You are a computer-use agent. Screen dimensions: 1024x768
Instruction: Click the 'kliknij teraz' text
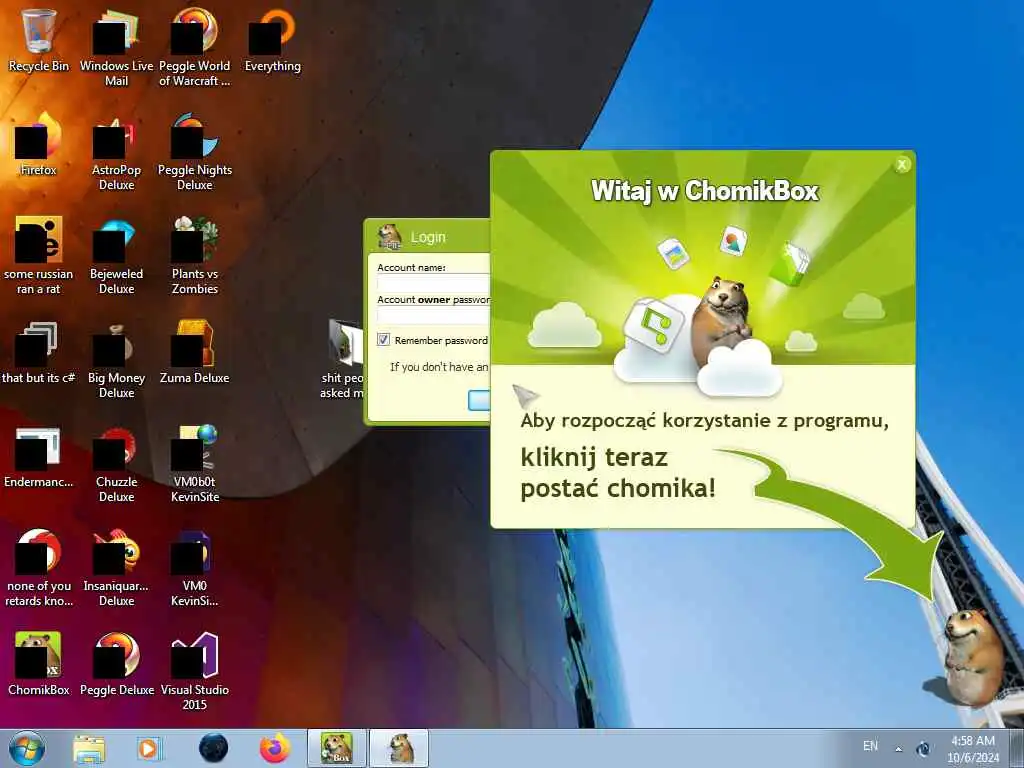[x=594, y=457]
